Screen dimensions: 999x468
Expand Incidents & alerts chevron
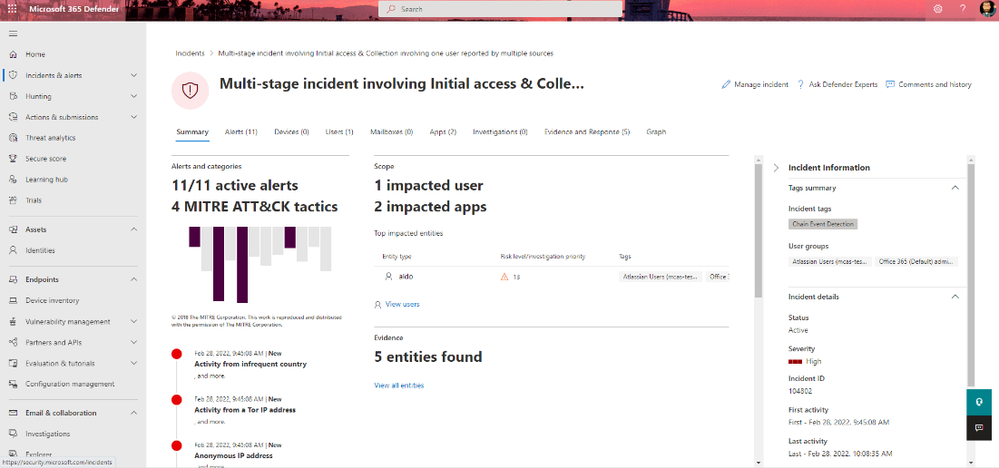(134, 75)
